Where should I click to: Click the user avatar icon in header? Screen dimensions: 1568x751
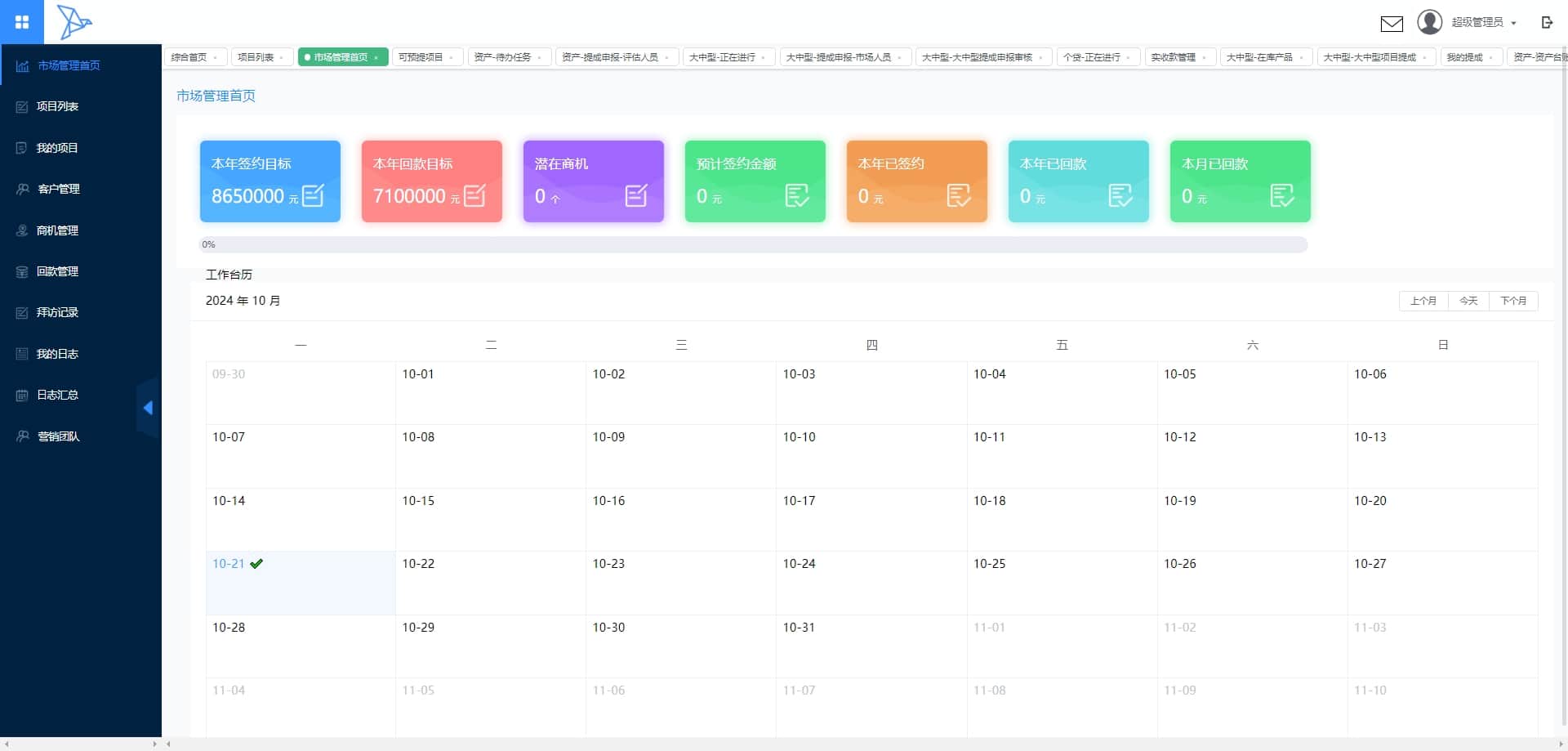[x=1429, y=22]
